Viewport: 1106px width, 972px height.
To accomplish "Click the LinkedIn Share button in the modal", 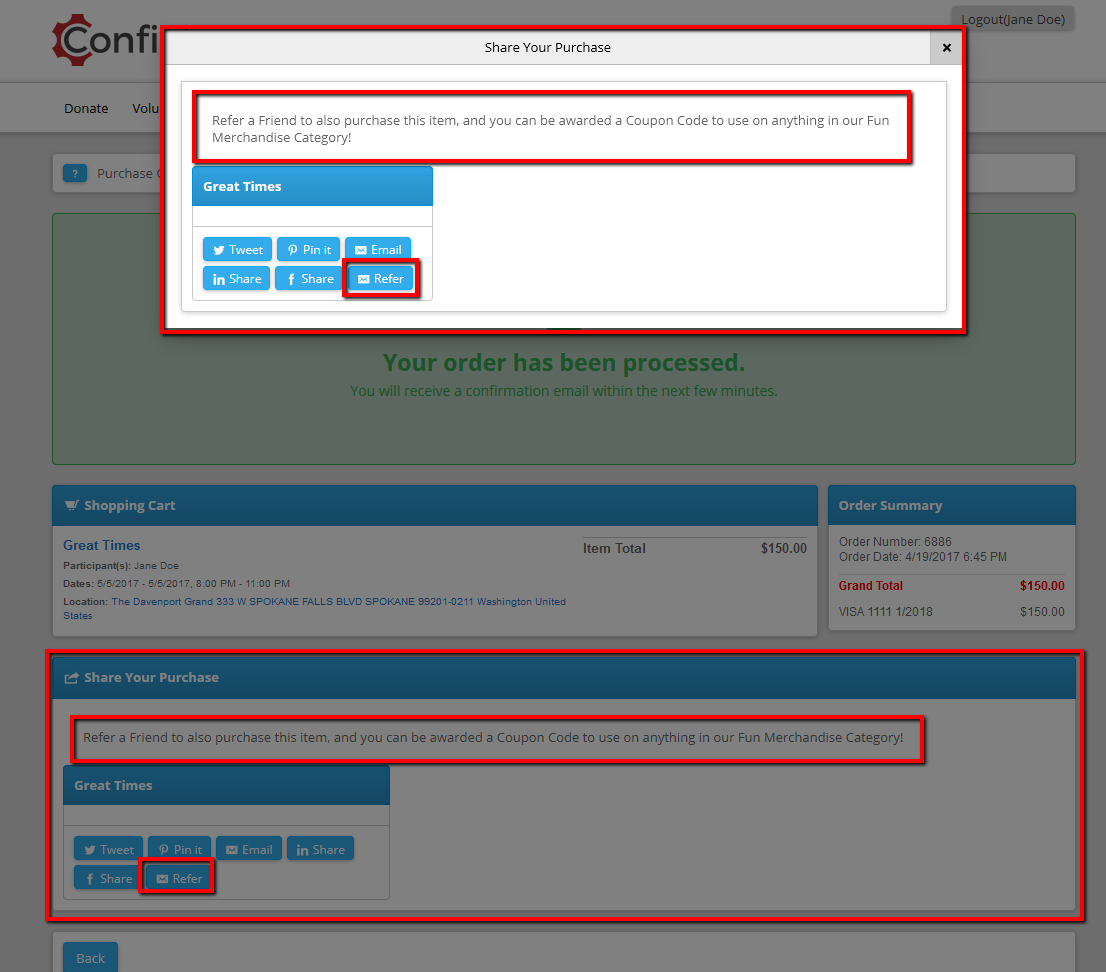I will coord(236,279).
